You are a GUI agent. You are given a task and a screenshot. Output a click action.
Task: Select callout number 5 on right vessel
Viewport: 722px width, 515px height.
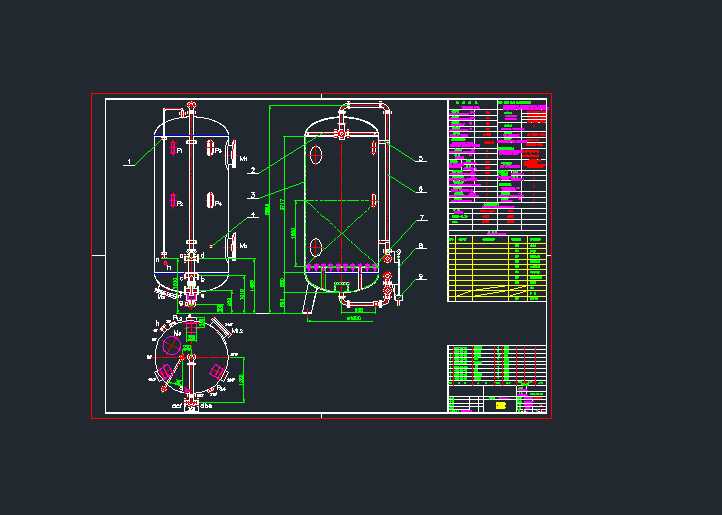[x=420, y=158]
